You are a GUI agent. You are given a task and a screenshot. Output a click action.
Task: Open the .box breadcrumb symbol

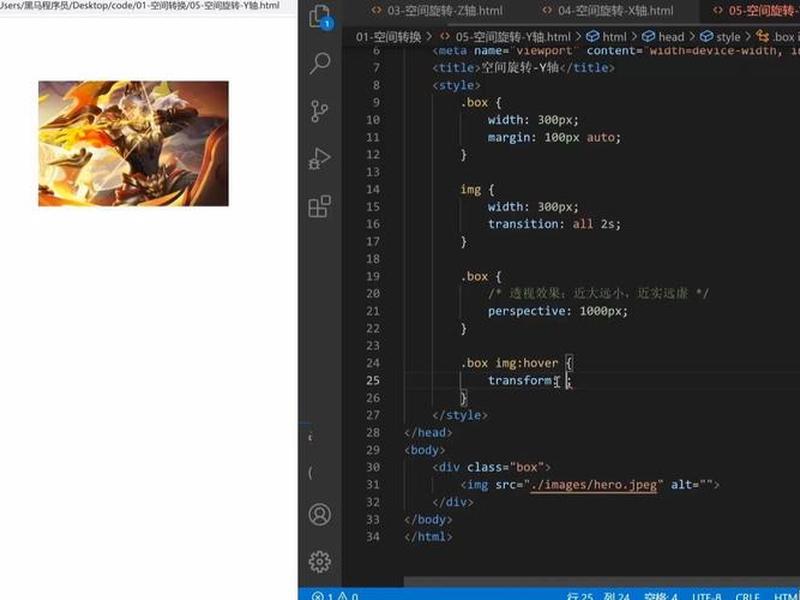tap(776, 37)
